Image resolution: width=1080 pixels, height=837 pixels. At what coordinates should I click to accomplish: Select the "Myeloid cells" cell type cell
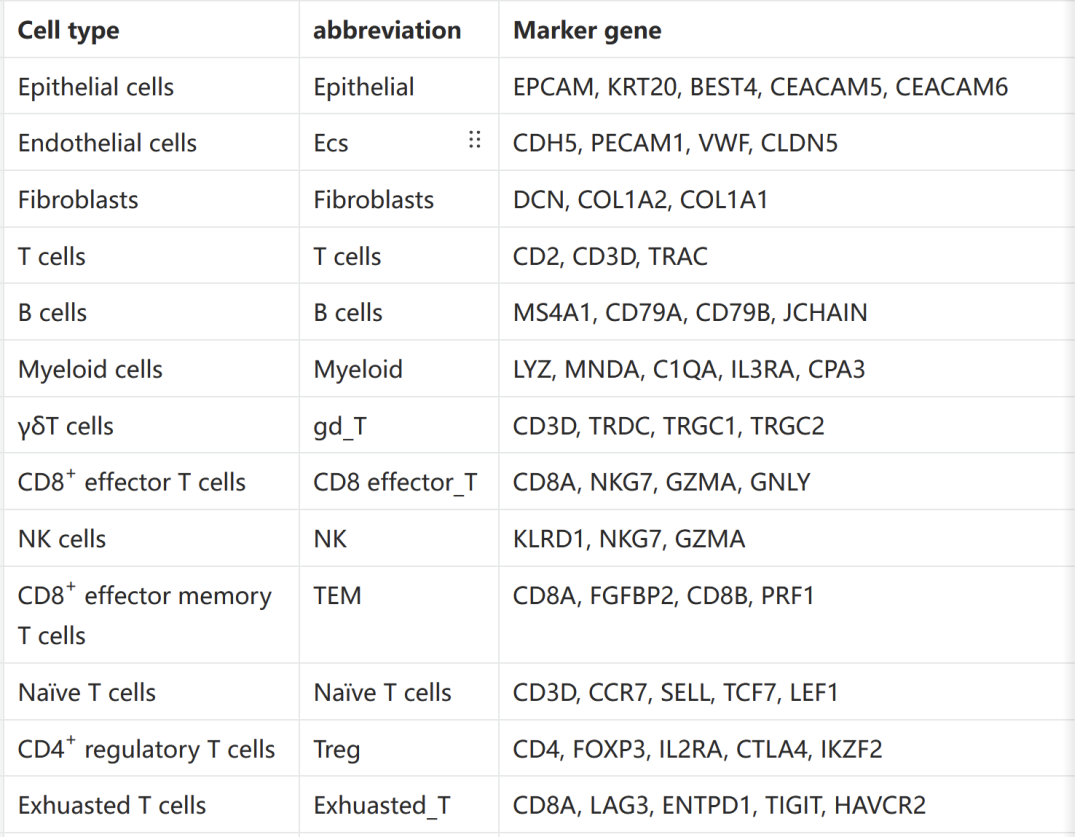(x=90, y=370)
